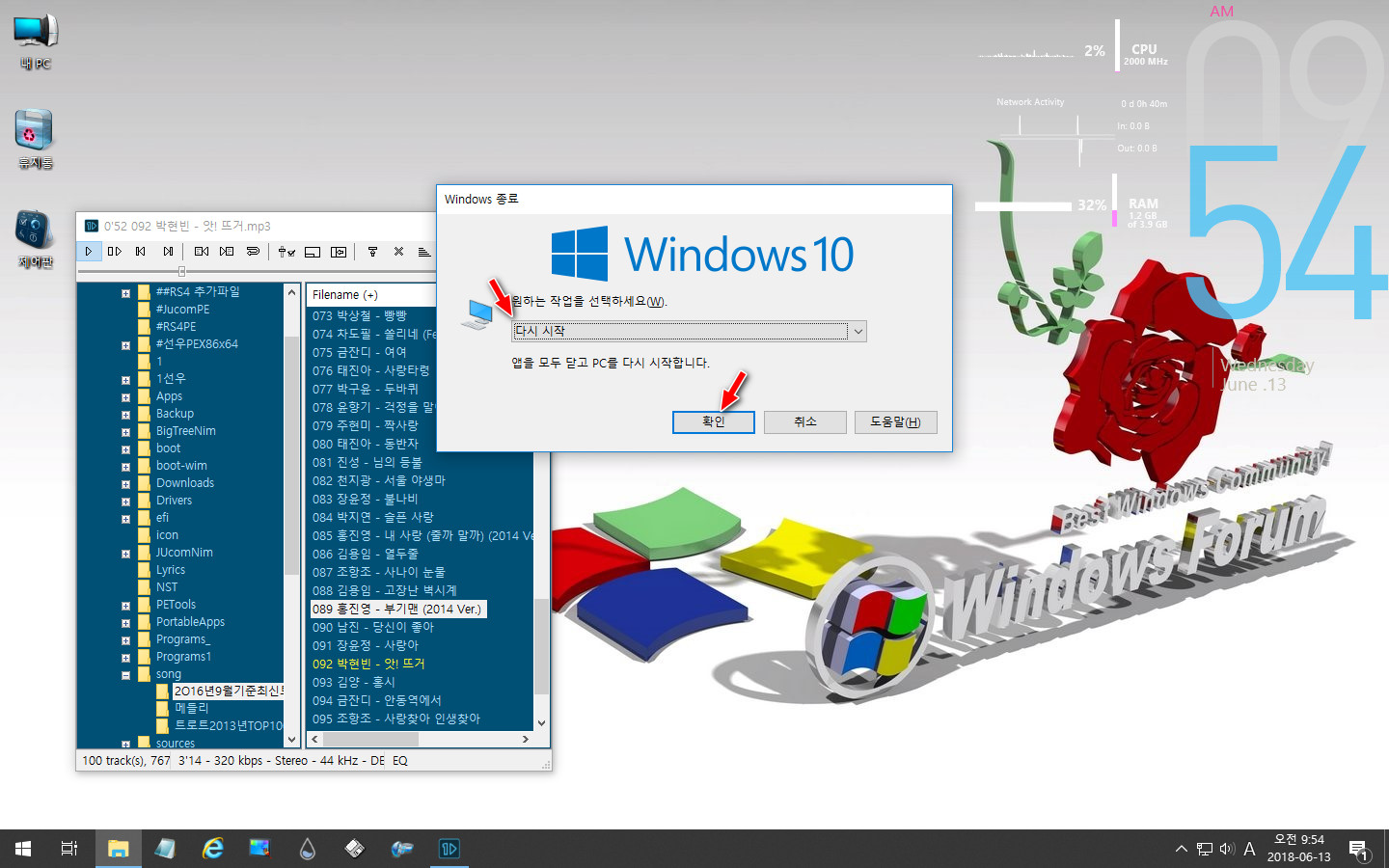Screen dimensions: 1389x868
Task: Select the 메들리 subfolder under song
Action: pyautogui.click(x=191, y=708)
